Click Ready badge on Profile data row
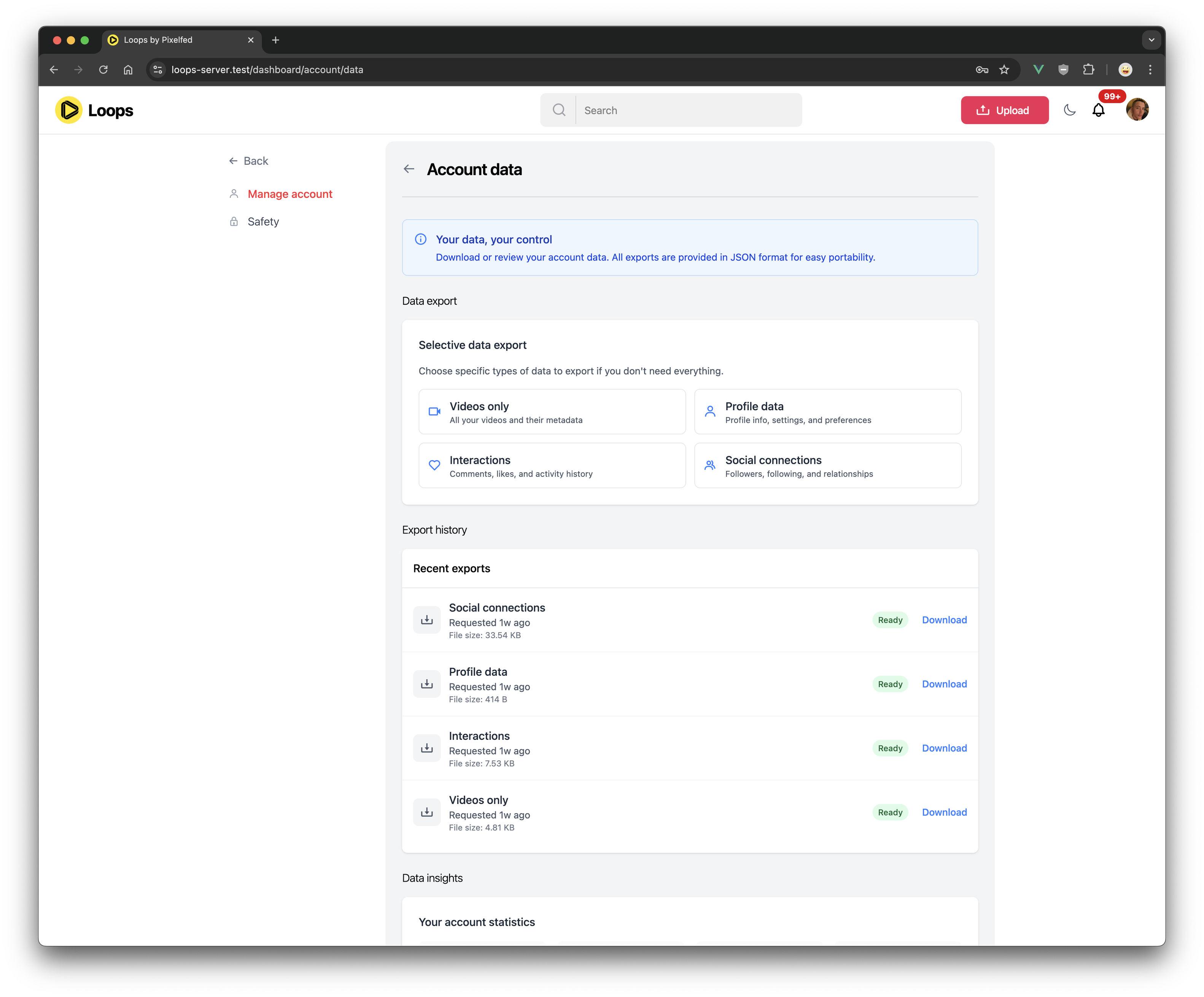The width and height of the screenshot is (1204, 997). click(x=891, y=684)
